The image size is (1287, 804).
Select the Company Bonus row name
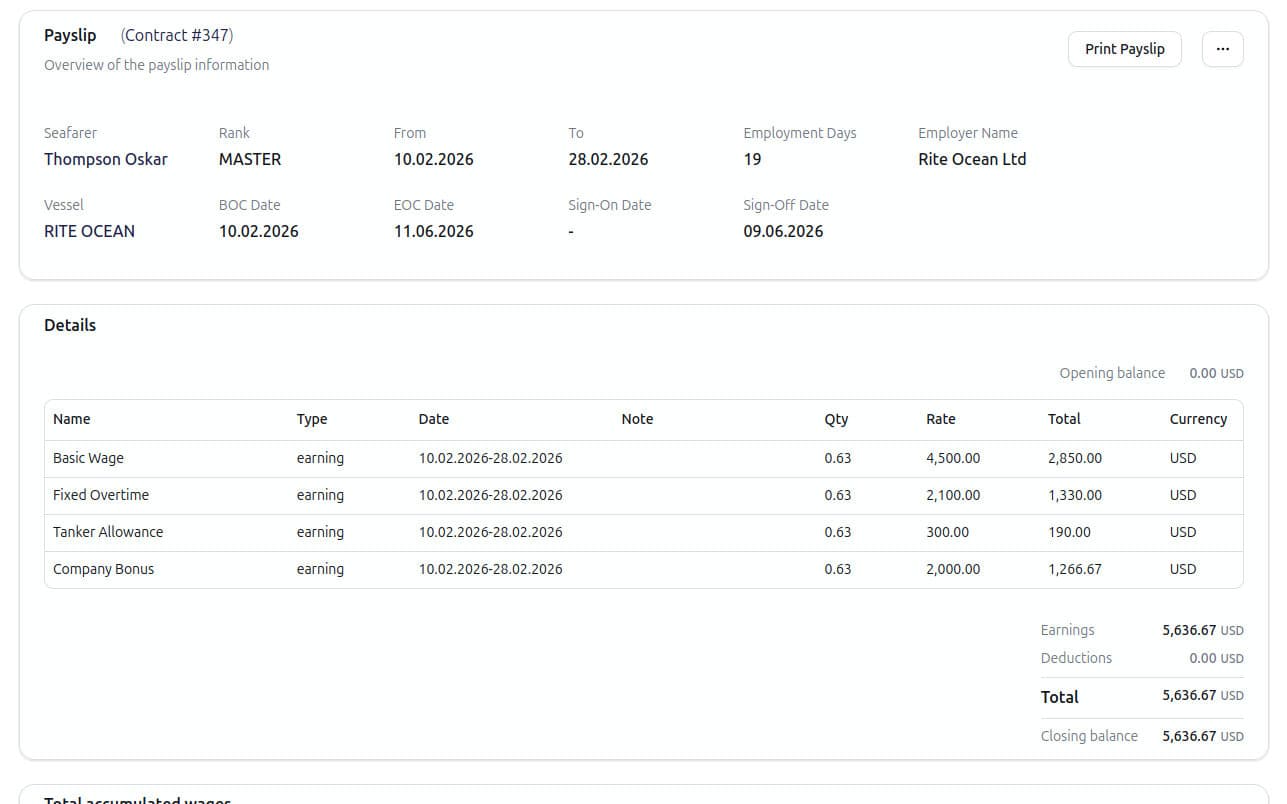pyautogui.click(x=103, y=569)
